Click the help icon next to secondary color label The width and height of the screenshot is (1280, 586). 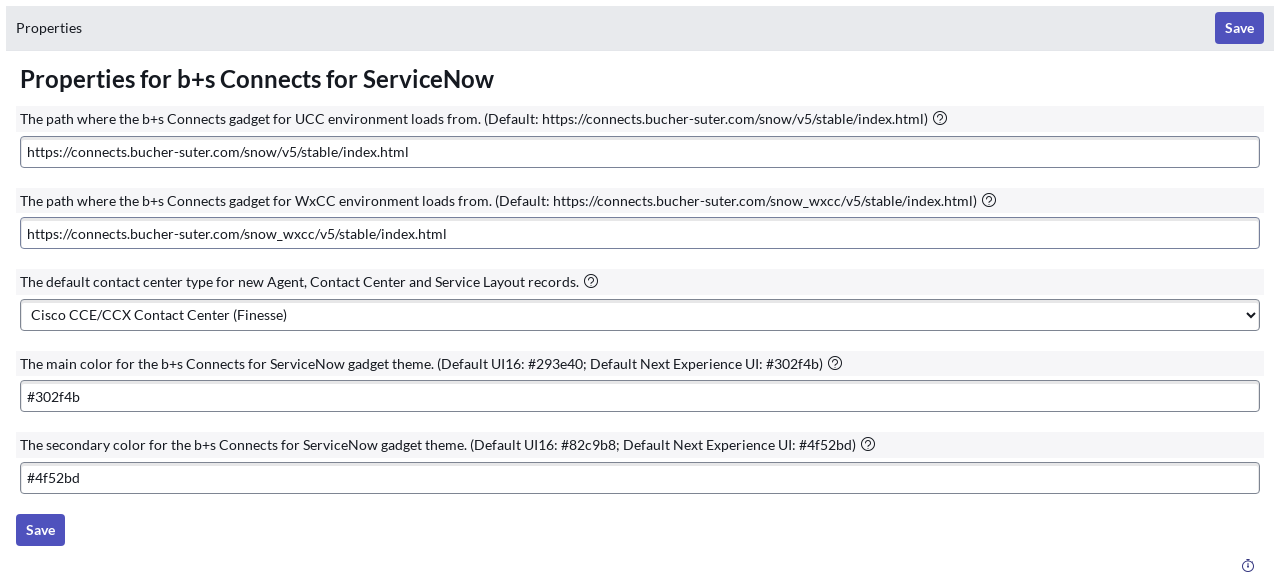pyautogui.click(x=868, y=444)
